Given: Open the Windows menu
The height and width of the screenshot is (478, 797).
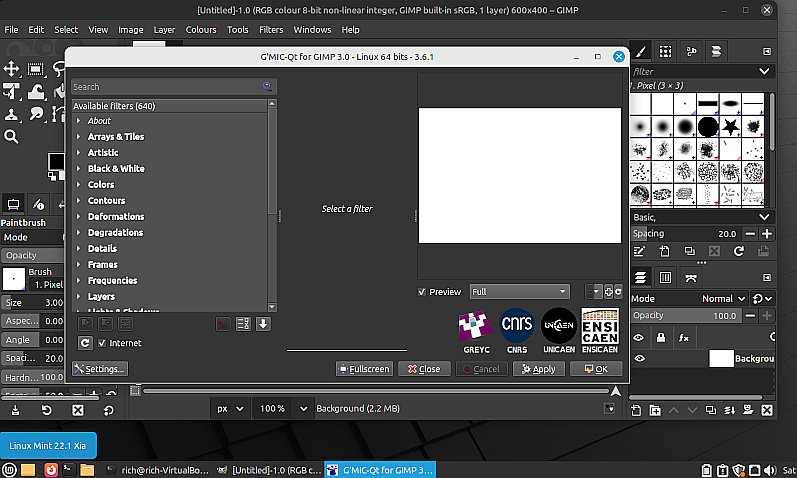Looking at the screenshot, I should pos(312,29).
